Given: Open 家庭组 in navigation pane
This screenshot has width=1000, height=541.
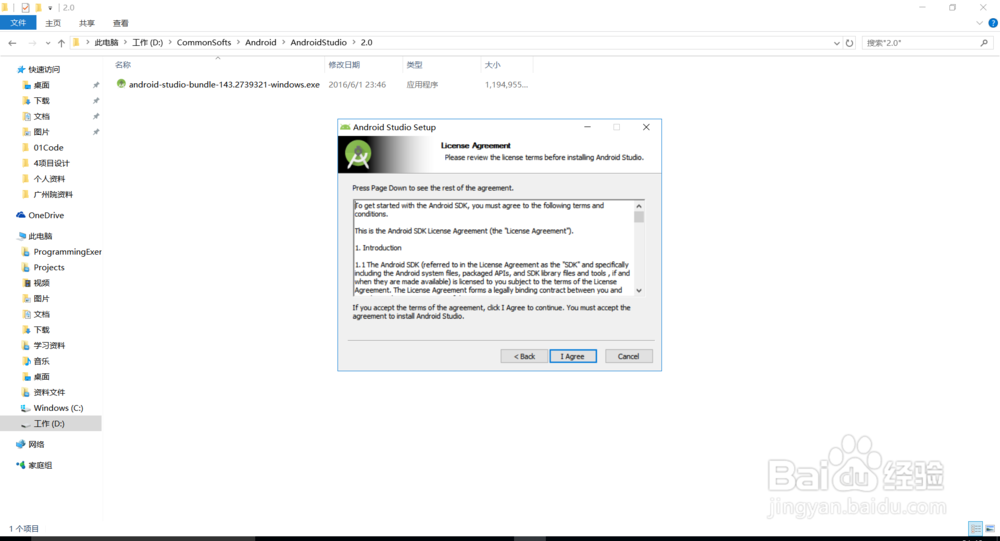Looking at the screenshot, I should (40, 465).
